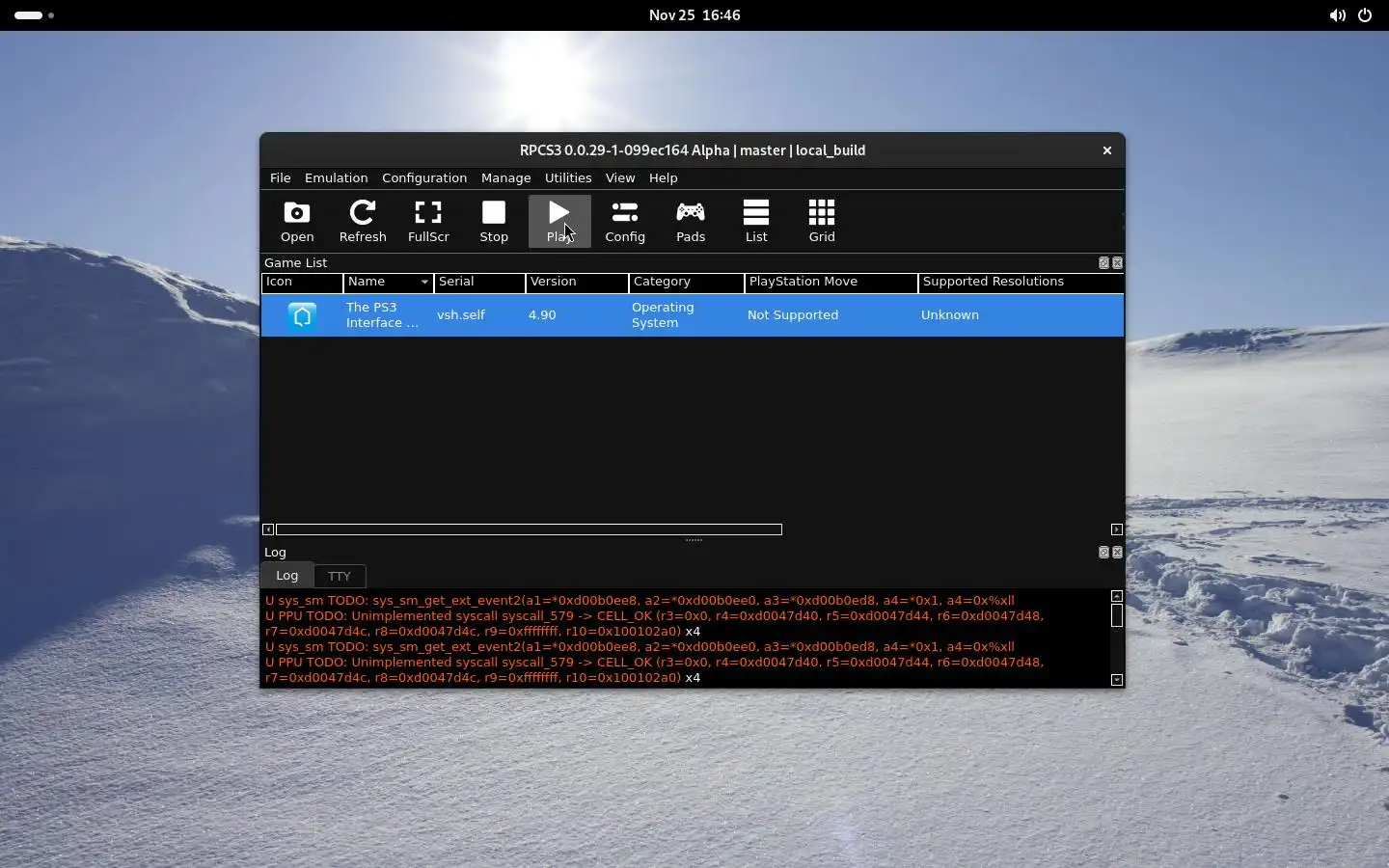The width and height of the screenshot is (1389, 868).
Task: Stop emulation with the Stop icon
Action: pos(494,222)
